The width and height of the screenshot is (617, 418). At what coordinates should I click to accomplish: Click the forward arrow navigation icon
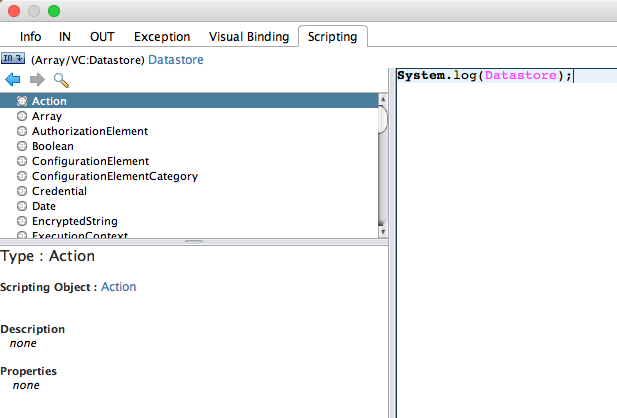coord(37,80)
